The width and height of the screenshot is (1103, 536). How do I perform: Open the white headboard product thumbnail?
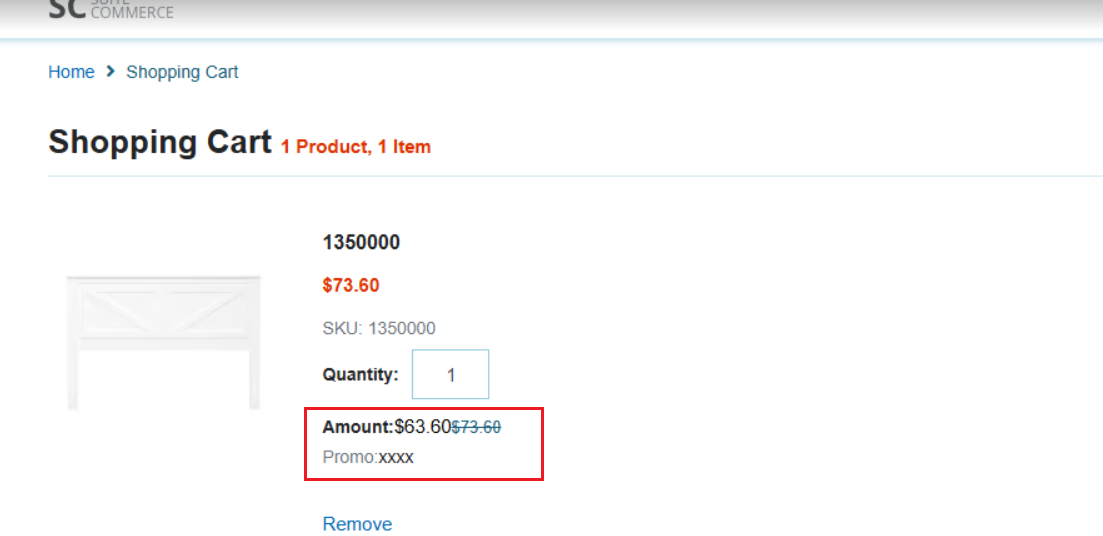164,341
